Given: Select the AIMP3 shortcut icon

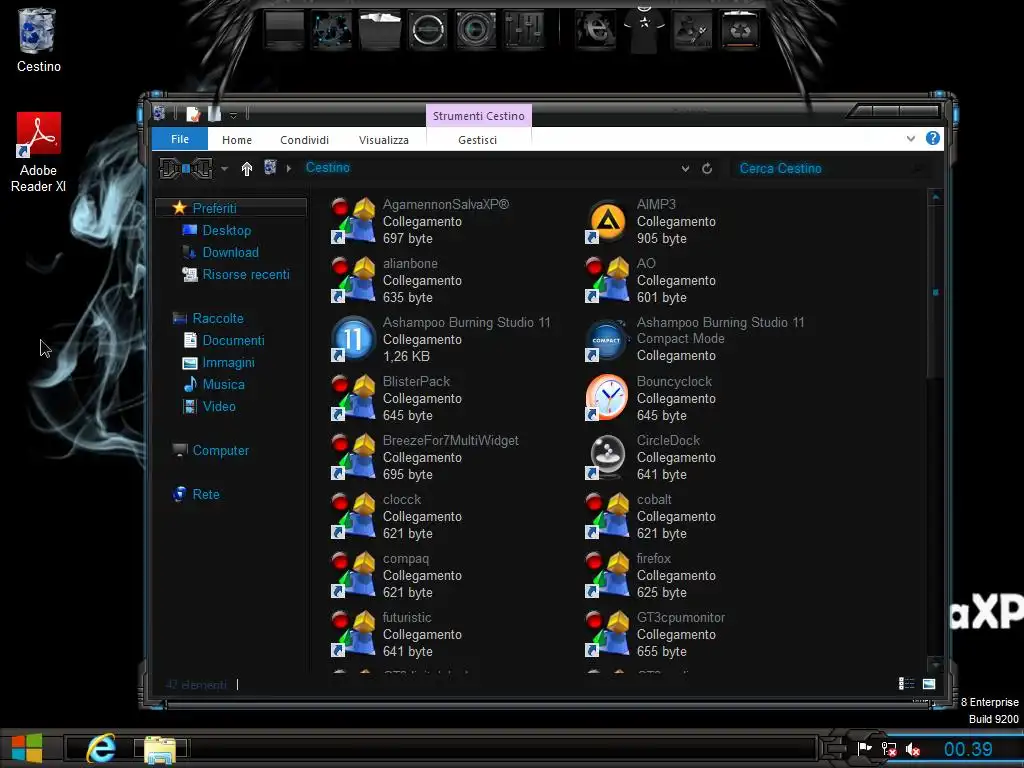Looking at the screenshot, I should (x=607, y=221).
